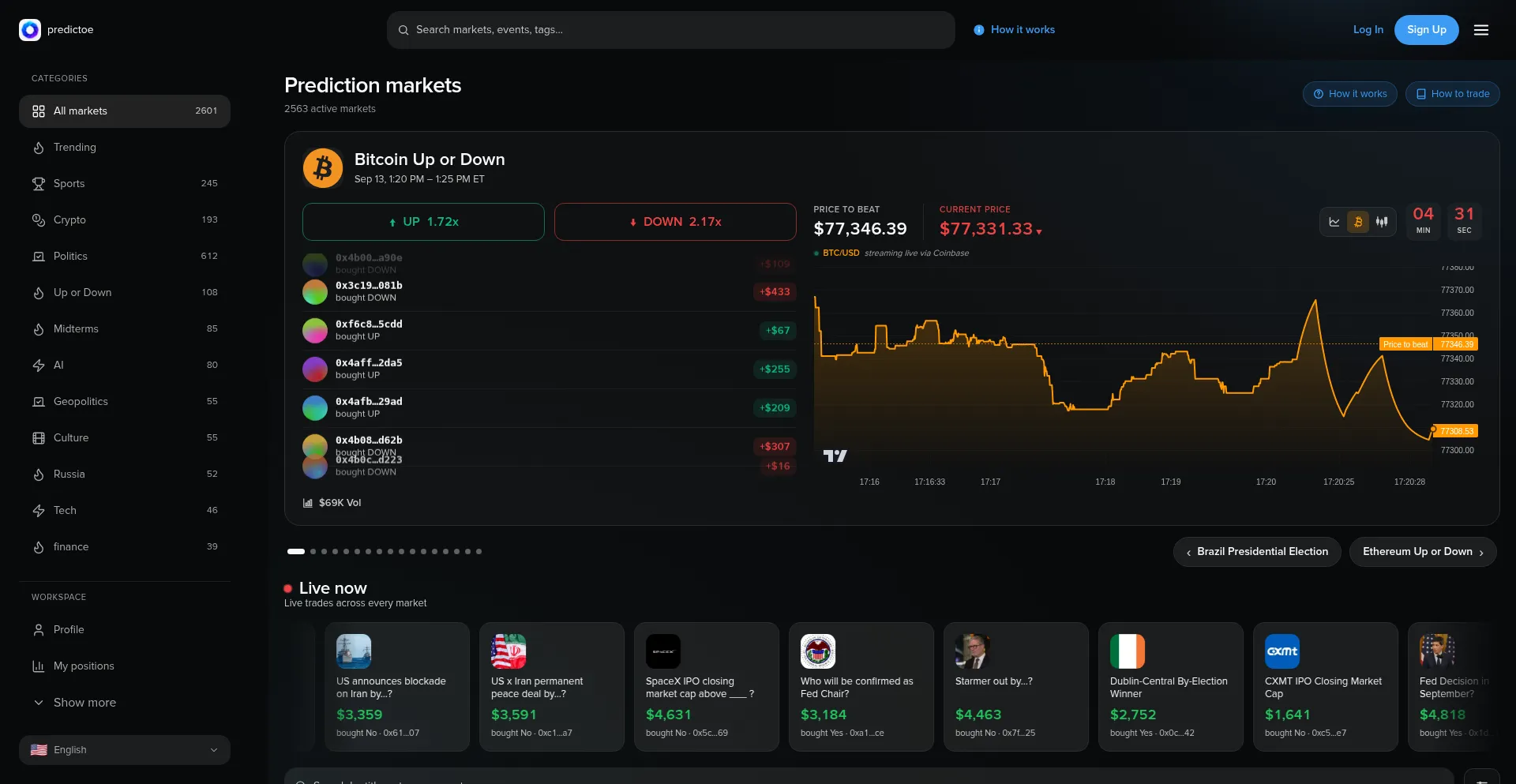Open US x Iran peace deal thumbnail
This screenshot has width=1516, height=784.
pyautogui.click(x=508, y=651)
